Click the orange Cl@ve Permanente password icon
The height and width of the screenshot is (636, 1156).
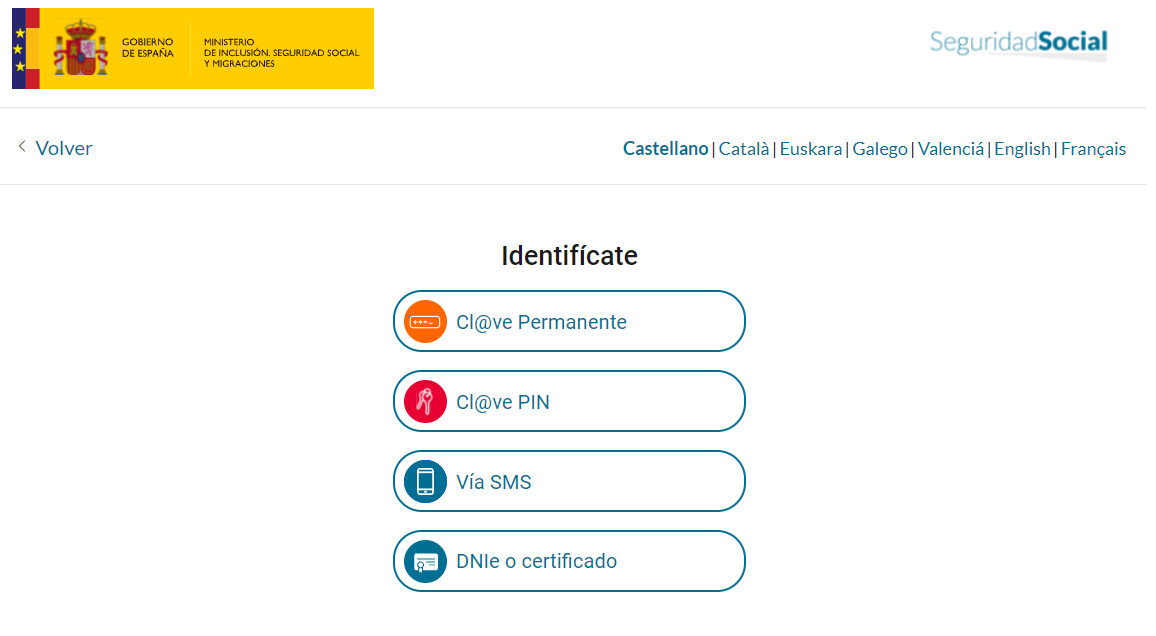click(x=425, y=322)
